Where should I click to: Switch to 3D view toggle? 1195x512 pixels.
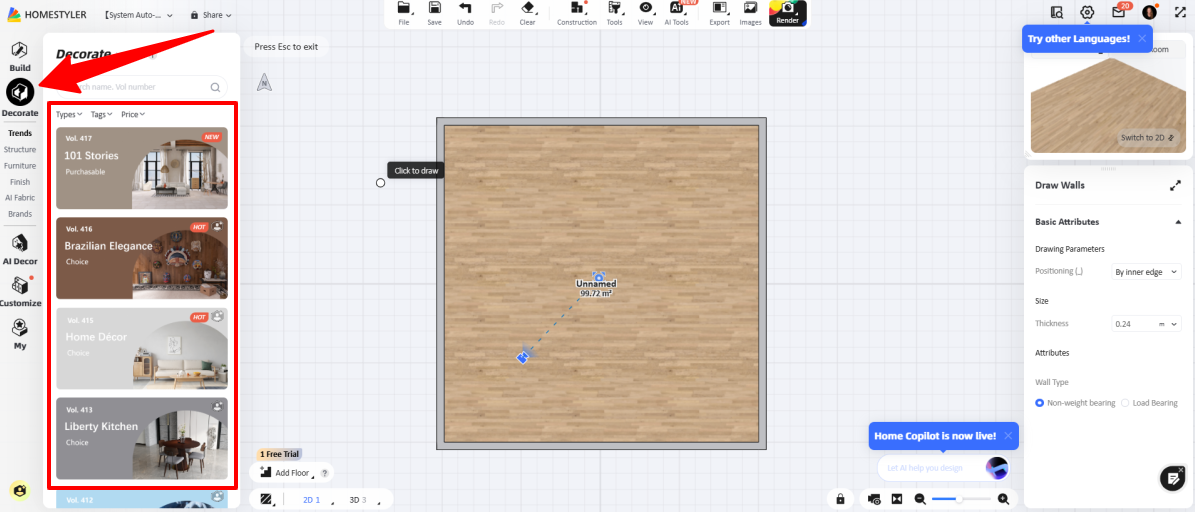coord(357,500)
